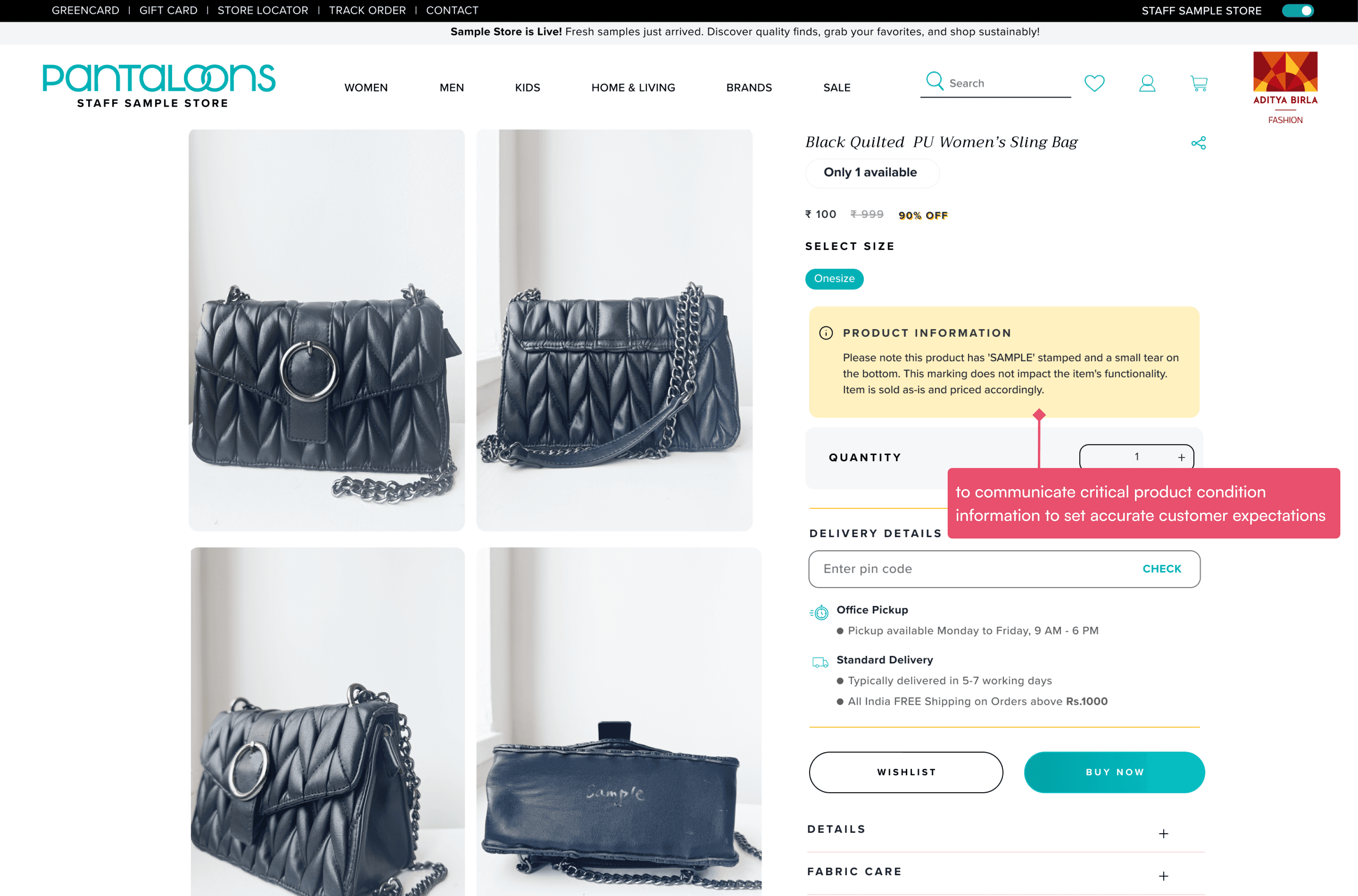Open the Brands menu
1358x896 pixels.
click(x=749, y=87)
